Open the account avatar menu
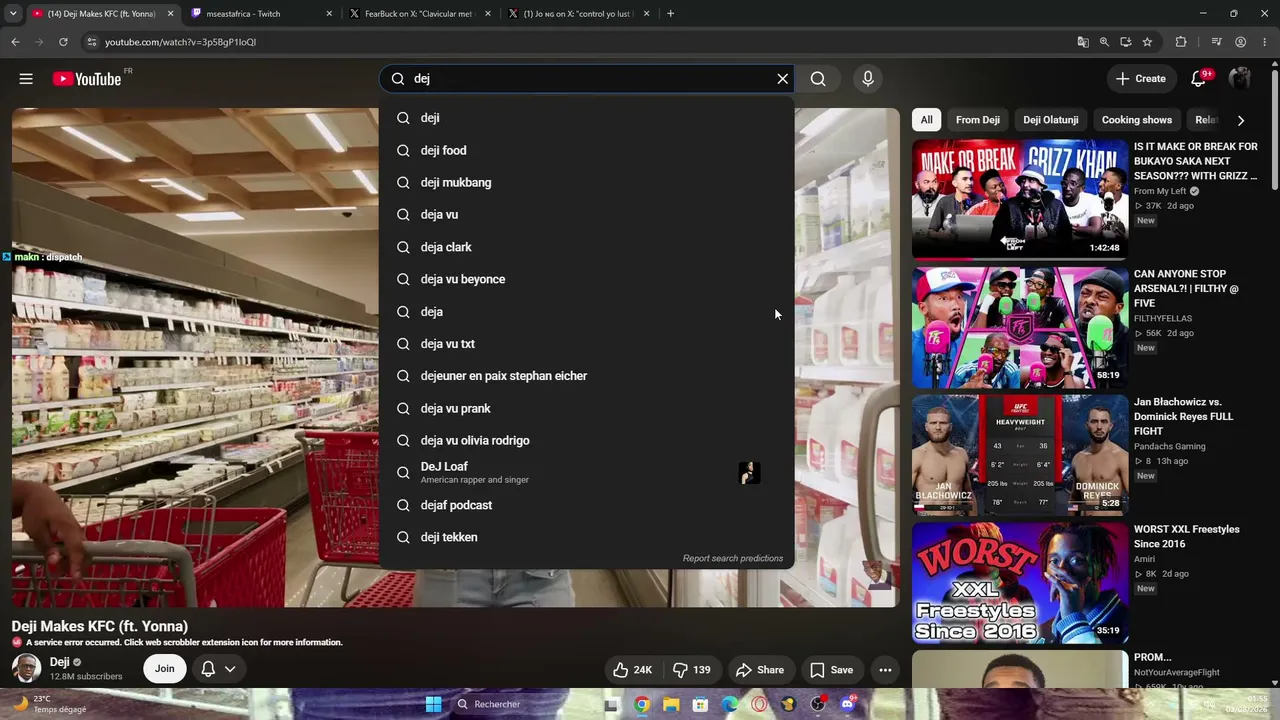 click(x=1240, y=79)
